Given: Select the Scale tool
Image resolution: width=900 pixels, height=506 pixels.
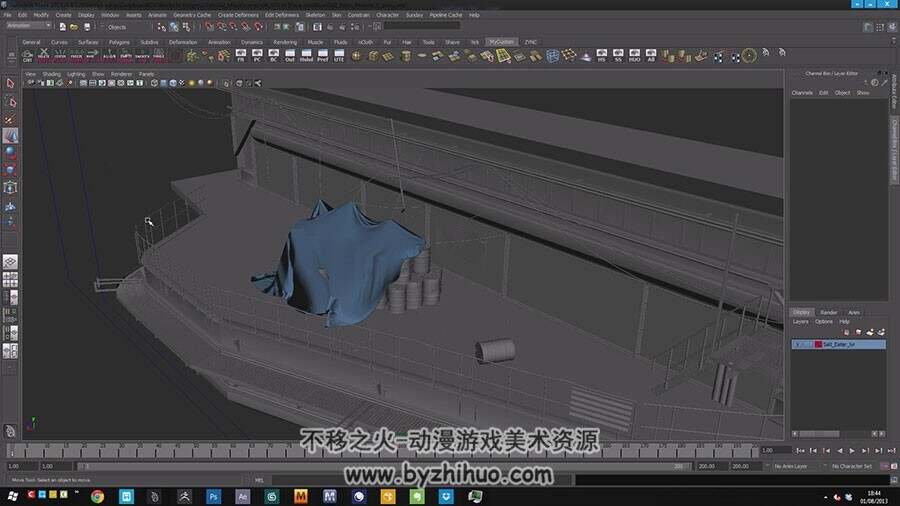Looking at the screenshot, I should [10, 170].
